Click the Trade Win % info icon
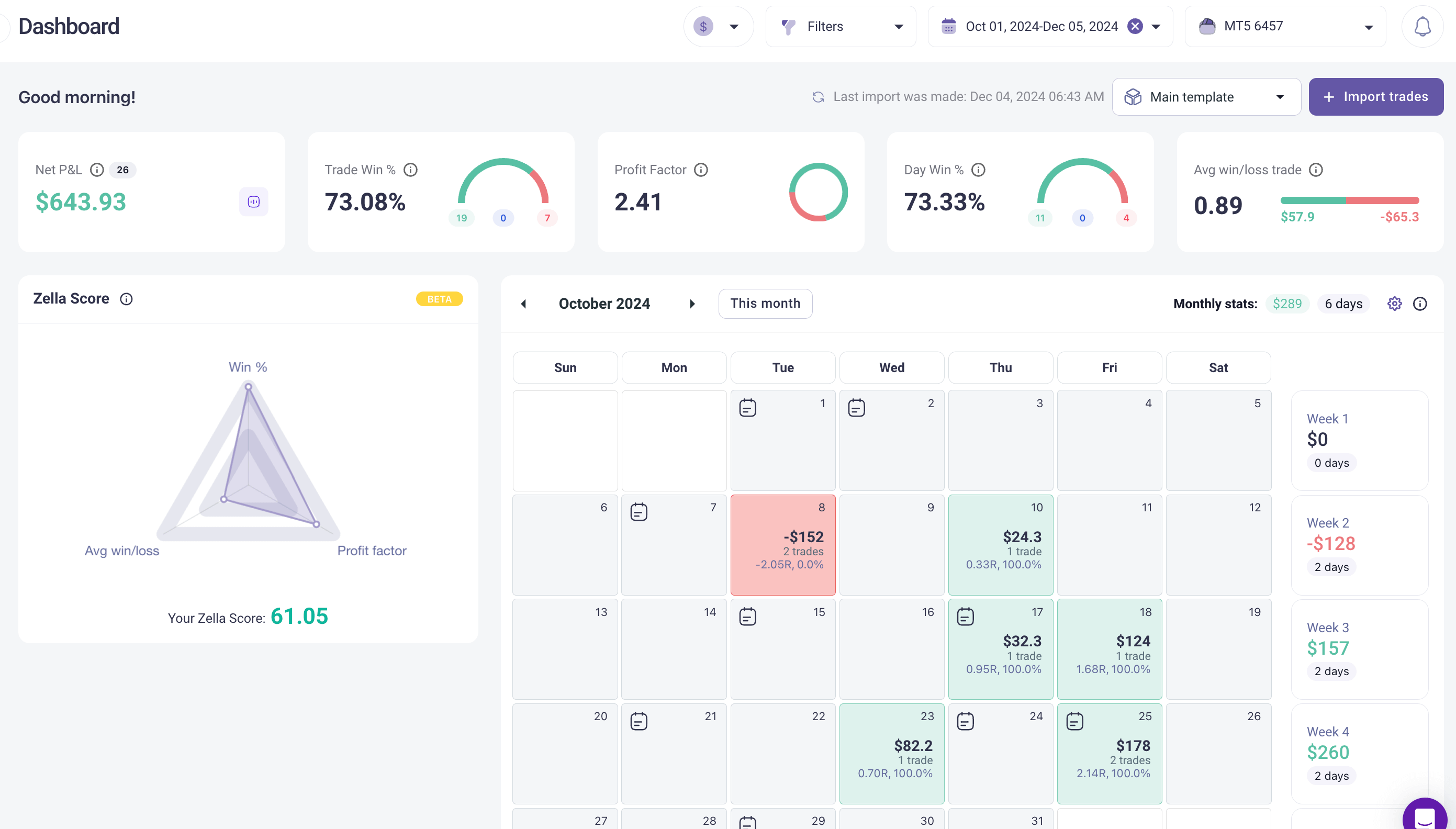The height and width of the screenshot is (829, 1456). pyautogui.click(x=410, y=170)
